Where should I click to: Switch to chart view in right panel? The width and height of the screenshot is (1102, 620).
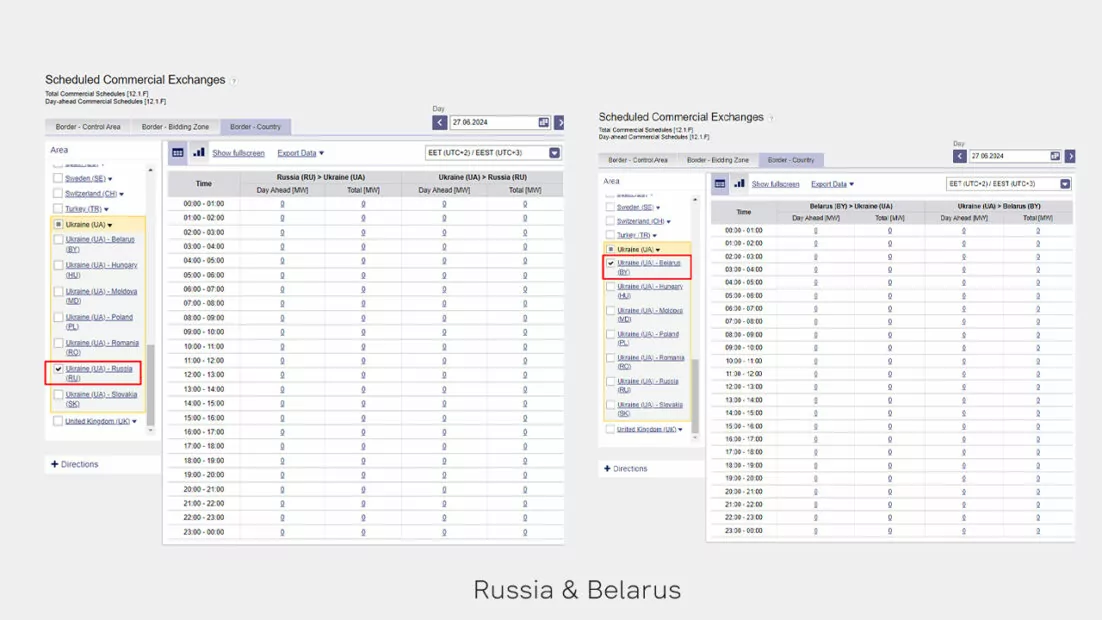(739, 183)
